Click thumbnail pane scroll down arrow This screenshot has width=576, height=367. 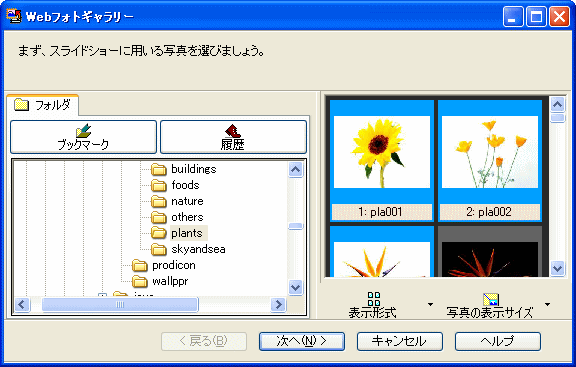(557, 268)
